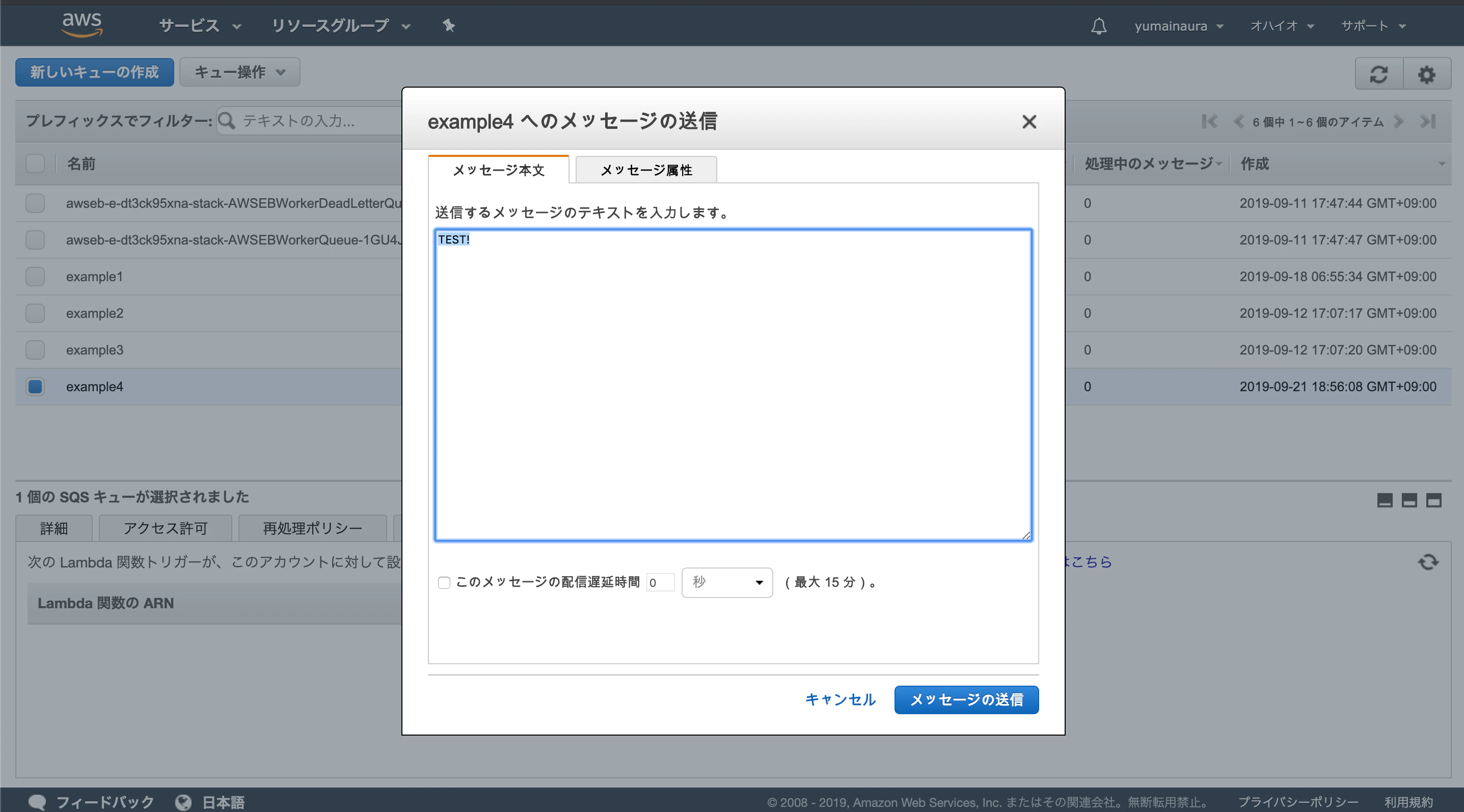Maximize the details pane layout icon

1434,500
